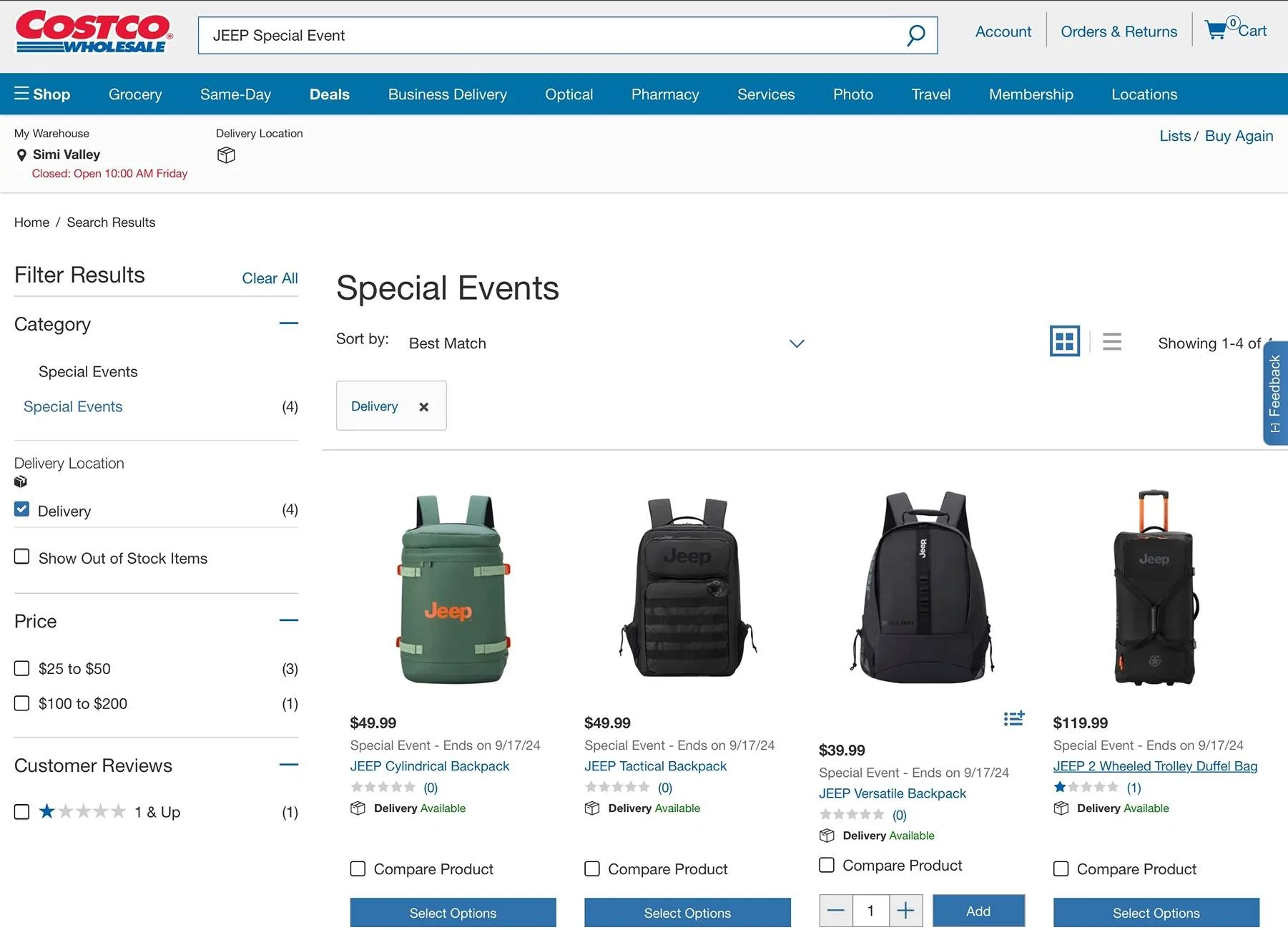Screen dimensions: 1288x930
Task: Open the Shop hamburger menu
Action: coord(42,94)
